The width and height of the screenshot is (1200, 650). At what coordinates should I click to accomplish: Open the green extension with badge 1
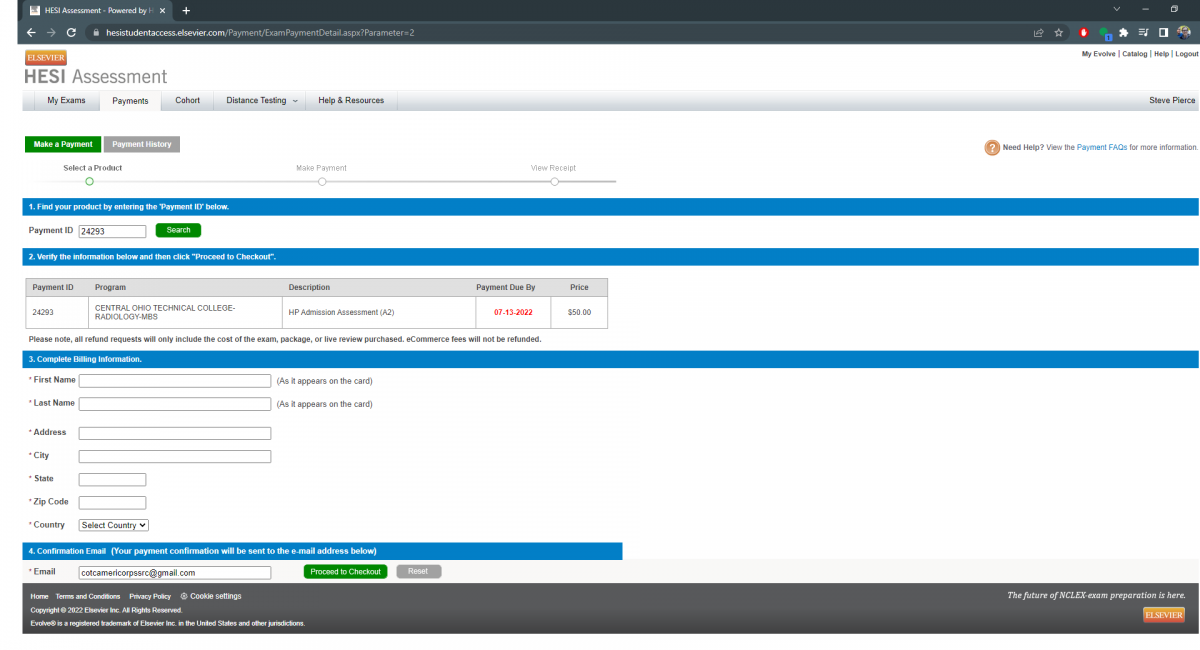click(x=1105, y=33)
